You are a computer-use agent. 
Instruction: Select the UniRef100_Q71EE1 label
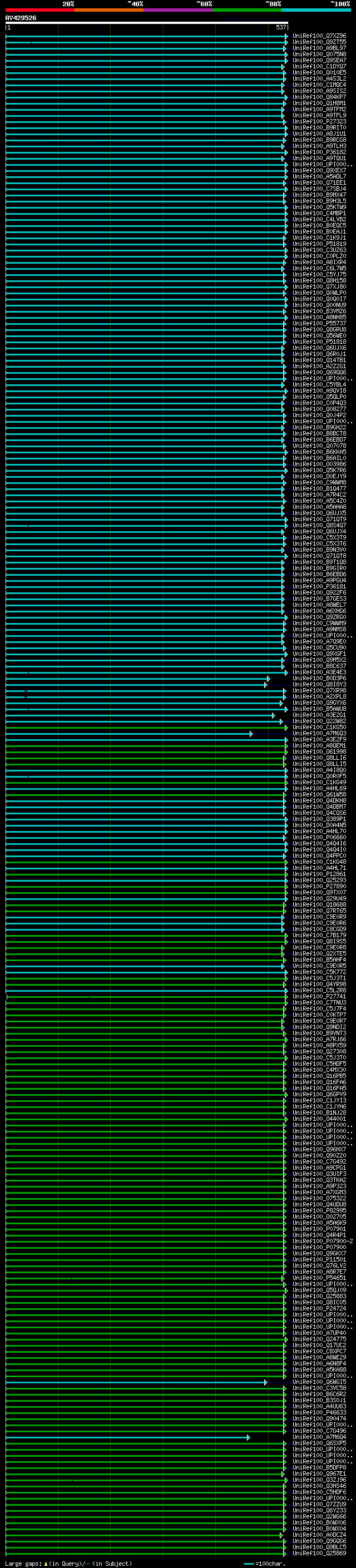click(x=319, y=182)
